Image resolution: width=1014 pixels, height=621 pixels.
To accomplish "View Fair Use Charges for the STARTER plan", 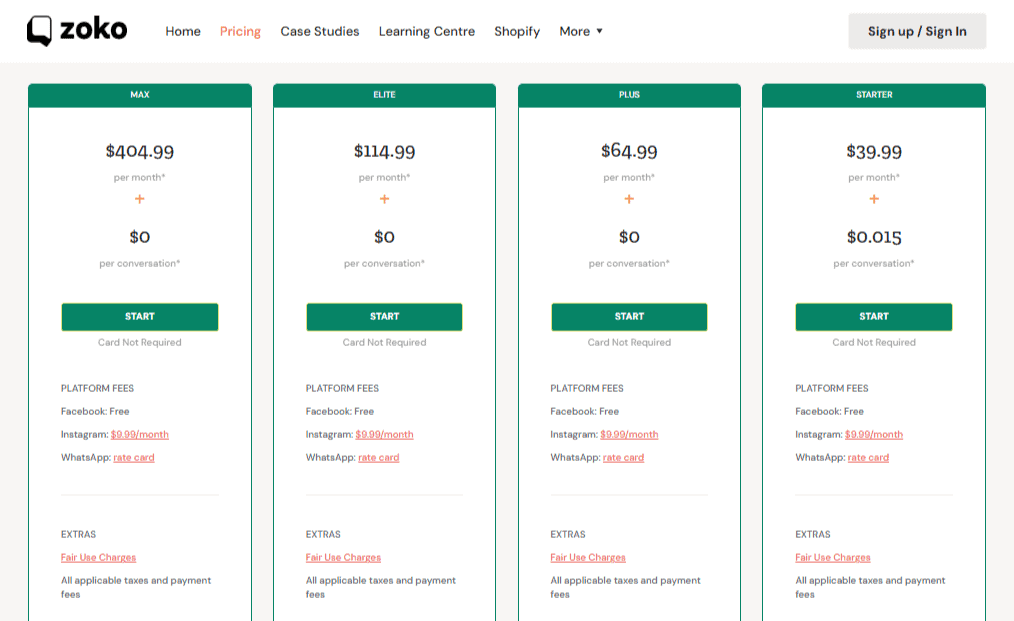I will click(832, 557).
